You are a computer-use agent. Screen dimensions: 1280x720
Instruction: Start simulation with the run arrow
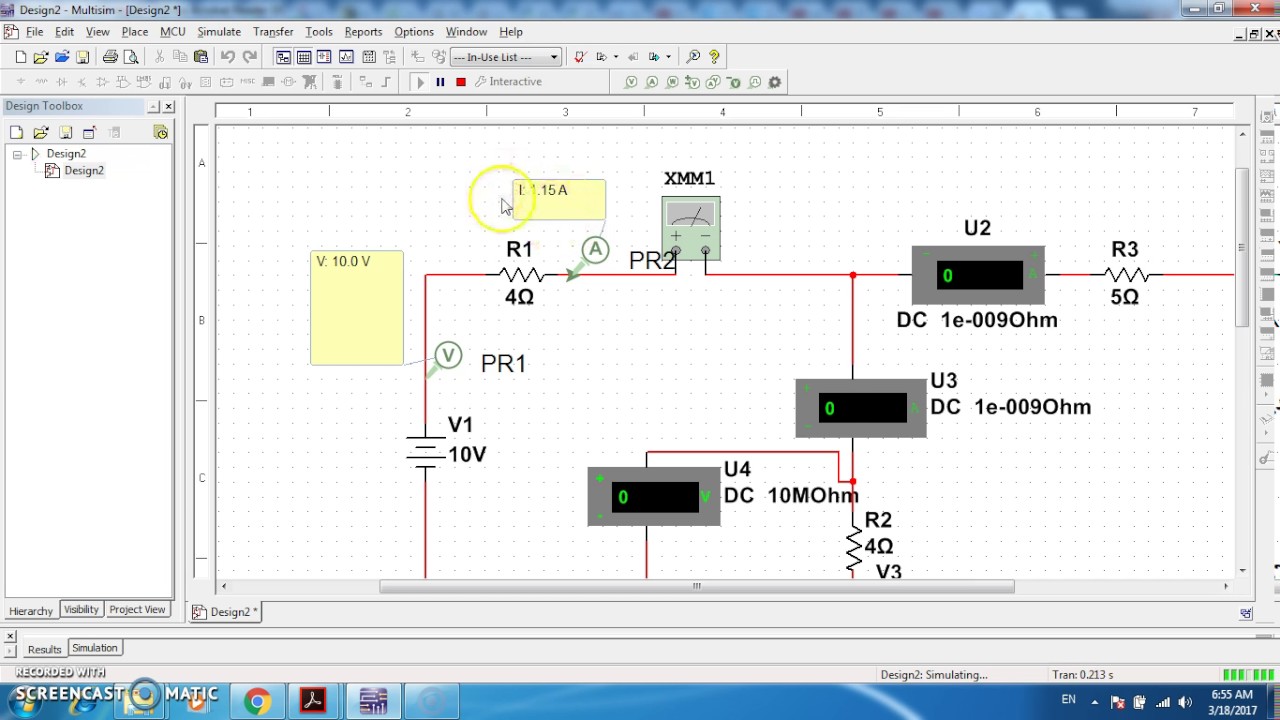coord(420,82)
